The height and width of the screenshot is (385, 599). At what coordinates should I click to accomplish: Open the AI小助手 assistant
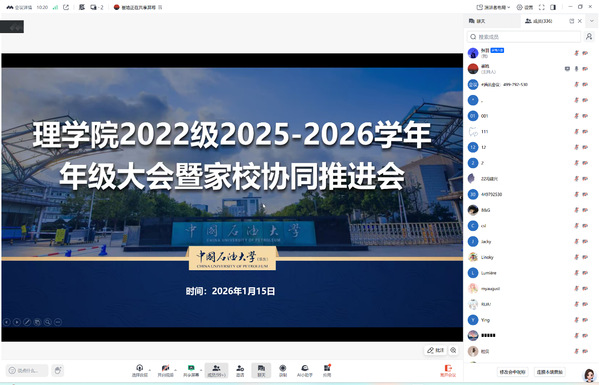pyautogui.click(x=304, y=370)
